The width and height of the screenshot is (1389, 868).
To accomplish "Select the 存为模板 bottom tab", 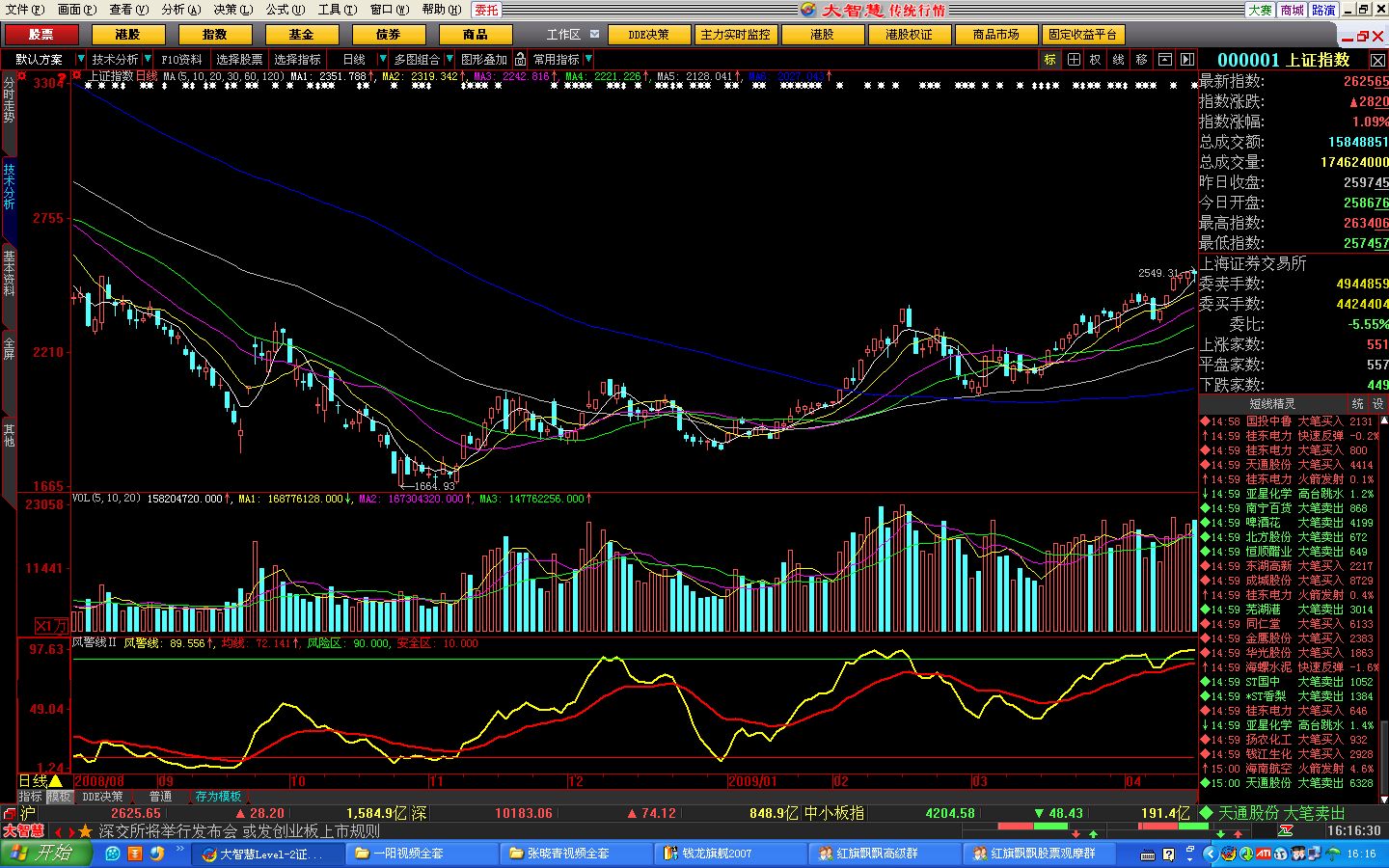I will click(x=218, y=797).
